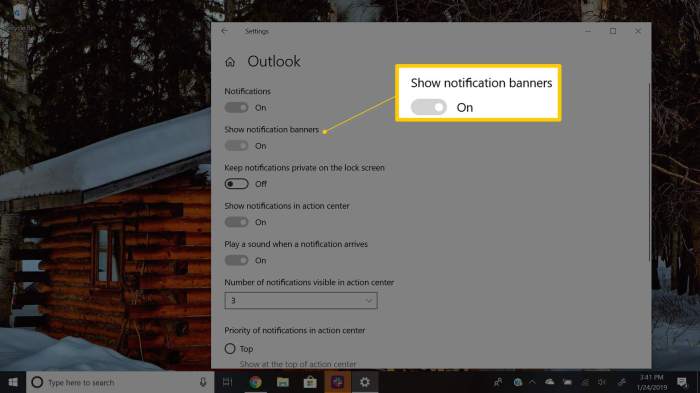The height and width of the screenshot is (393, 700).
Task: Toggle Show notifications in action center
Action: pos(236,222)
